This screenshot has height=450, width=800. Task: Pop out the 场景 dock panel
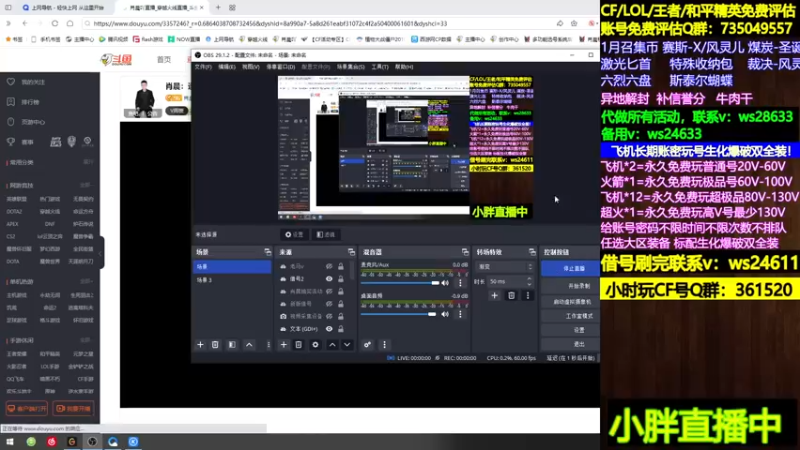click(x=267, y=252)
